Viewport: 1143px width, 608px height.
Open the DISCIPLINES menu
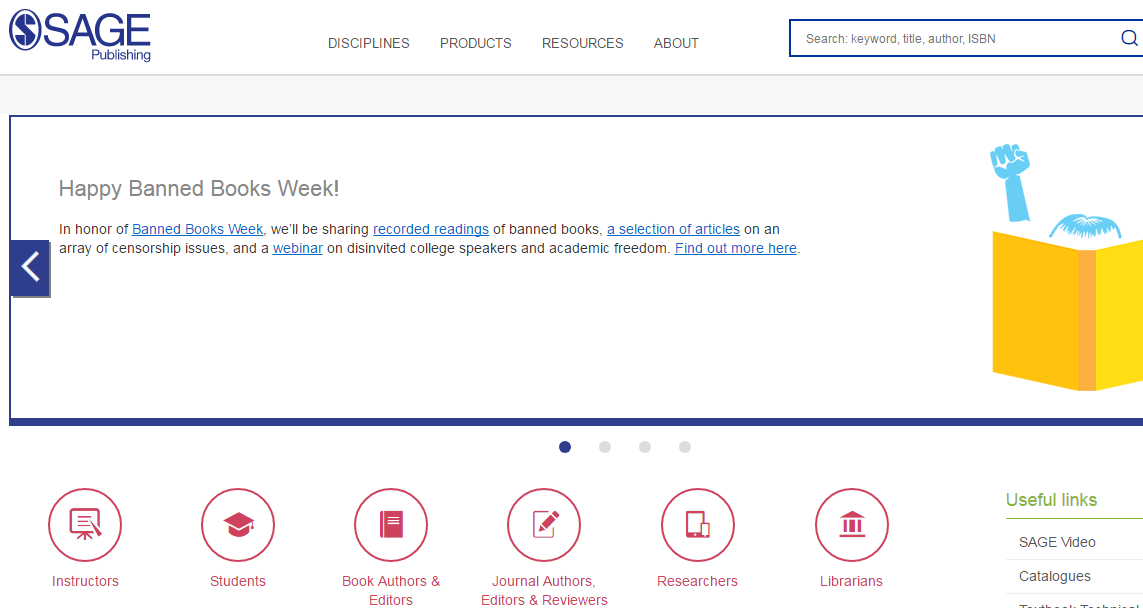coord(369,43)
